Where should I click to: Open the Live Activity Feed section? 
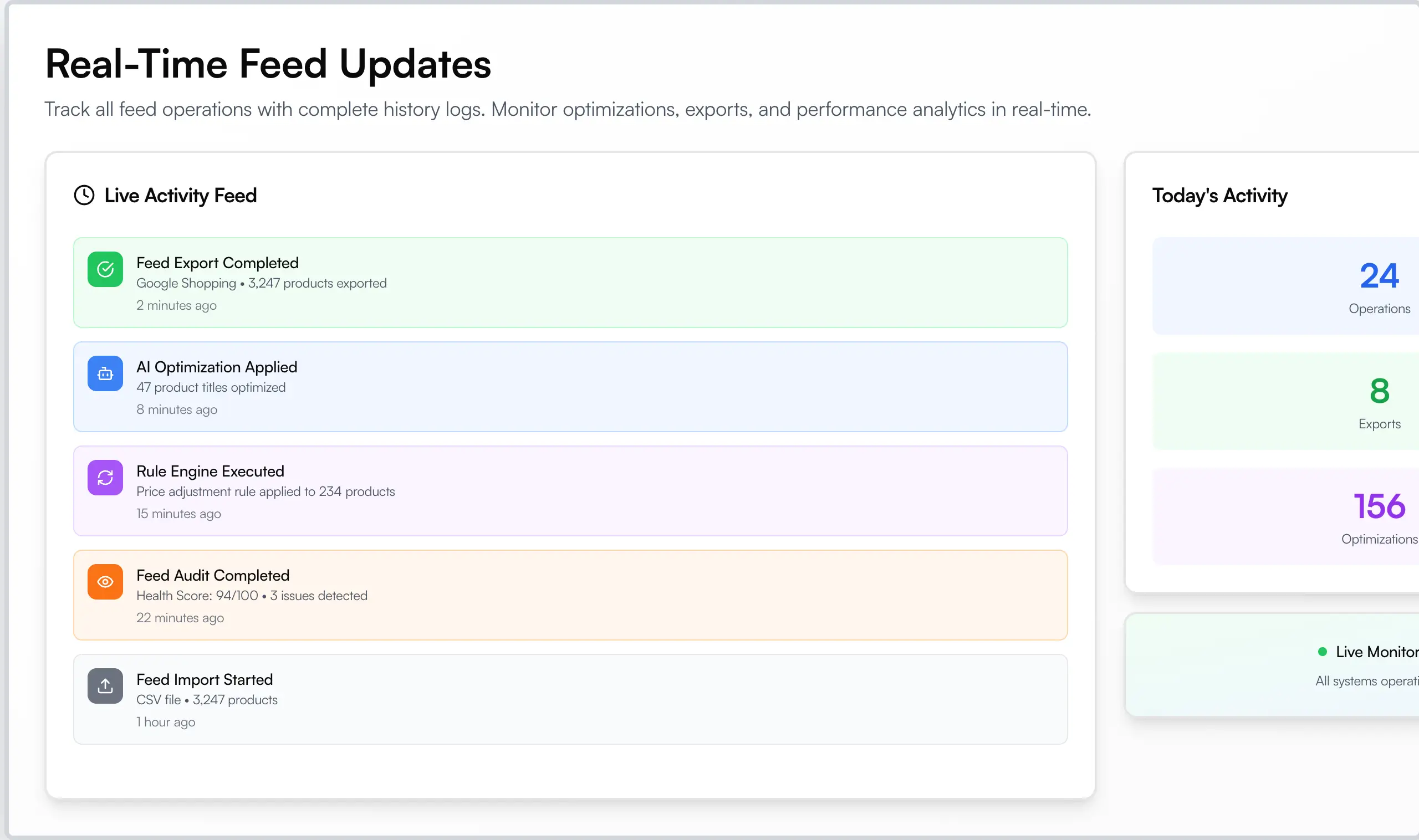click(180, 195)
